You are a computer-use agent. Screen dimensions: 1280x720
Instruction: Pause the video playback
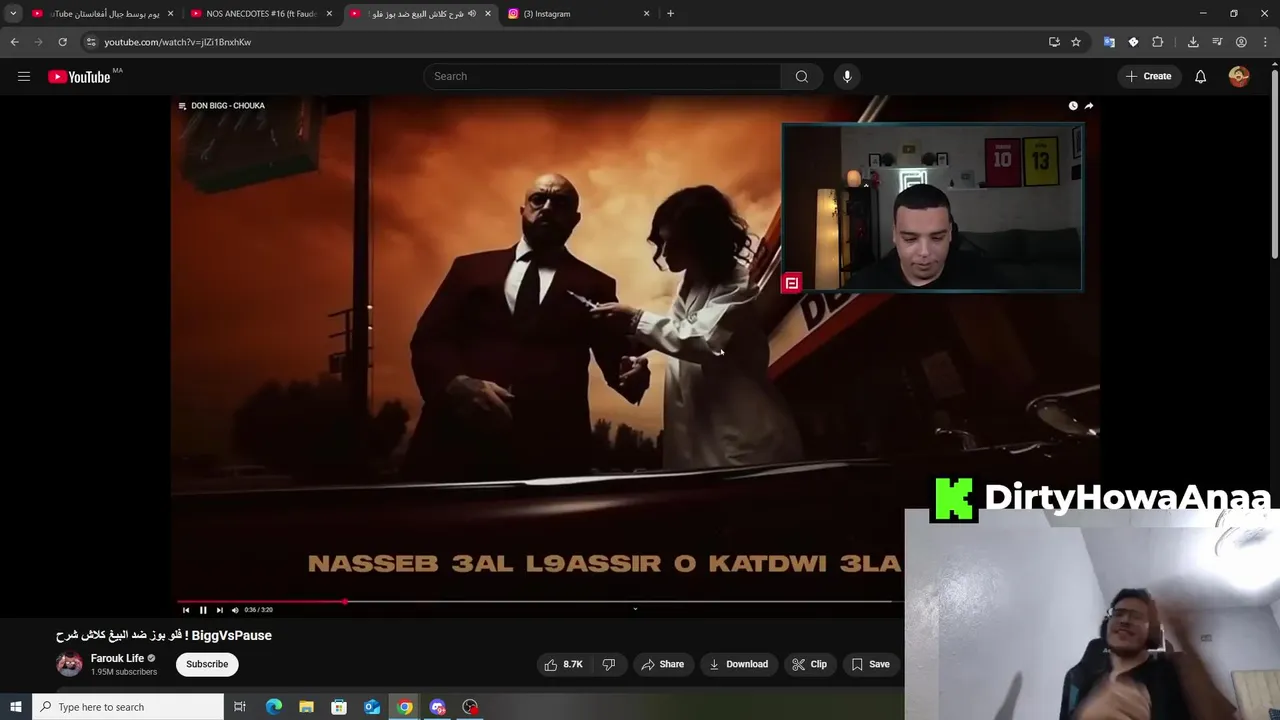pos(203,610)
